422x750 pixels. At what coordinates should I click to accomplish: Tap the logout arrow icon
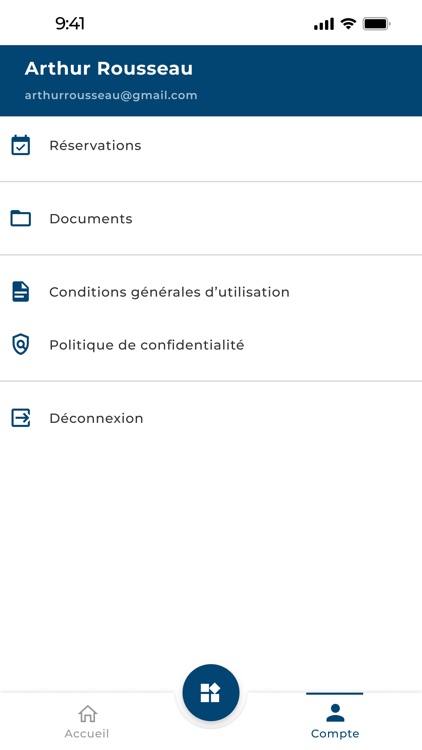coord(21,418)
